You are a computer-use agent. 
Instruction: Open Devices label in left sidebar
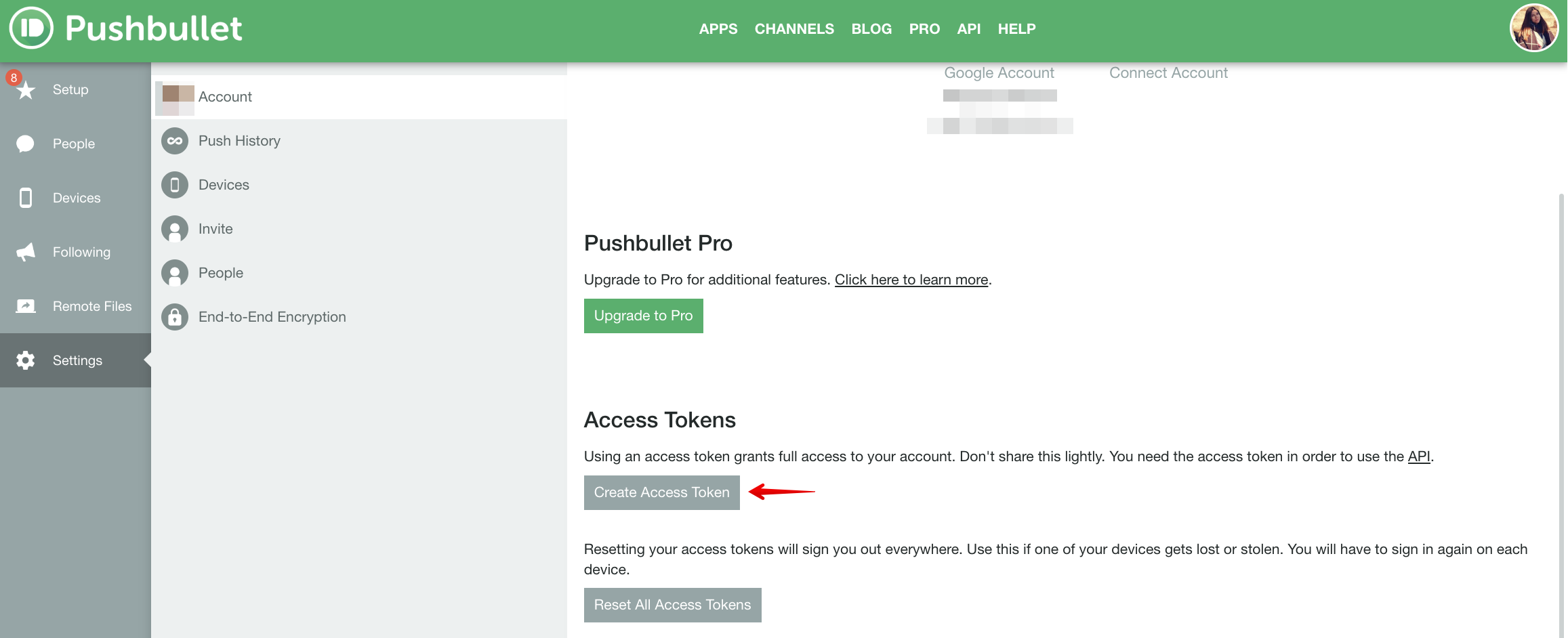click(77, 198)
